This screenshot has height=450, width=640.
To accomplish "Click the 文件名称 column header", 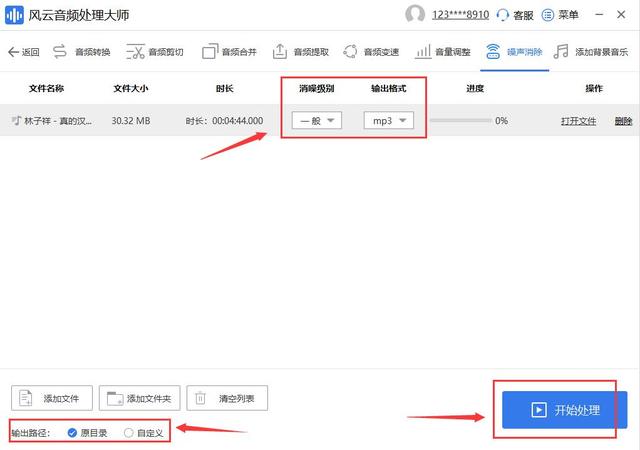I will (x=46, y=88).
